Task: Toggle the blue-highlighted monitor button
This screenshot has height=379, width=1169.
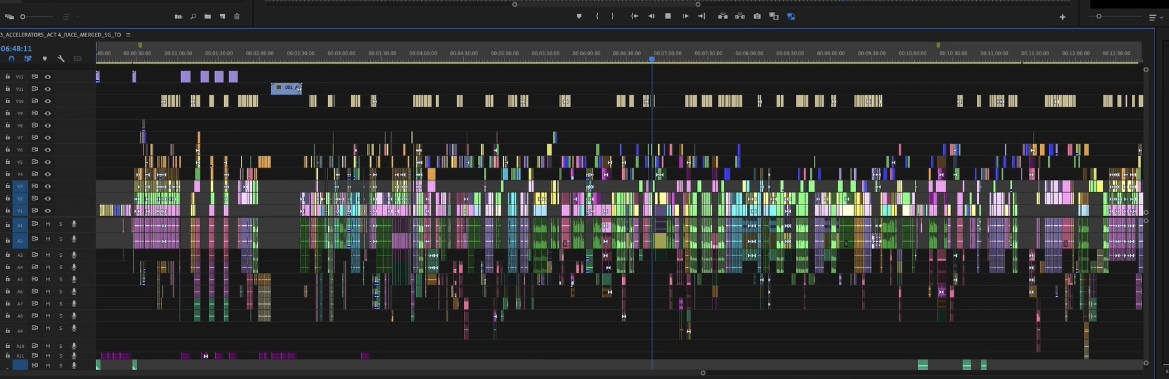Action: click(791, 16)
